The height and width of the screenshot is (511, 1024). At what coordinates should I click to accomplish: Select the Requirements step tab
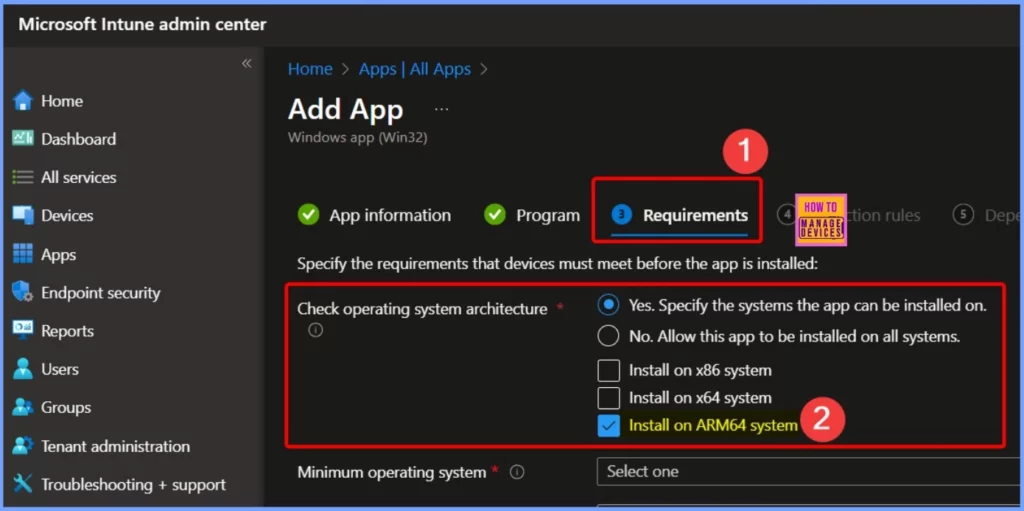click(x=680, y=215)
